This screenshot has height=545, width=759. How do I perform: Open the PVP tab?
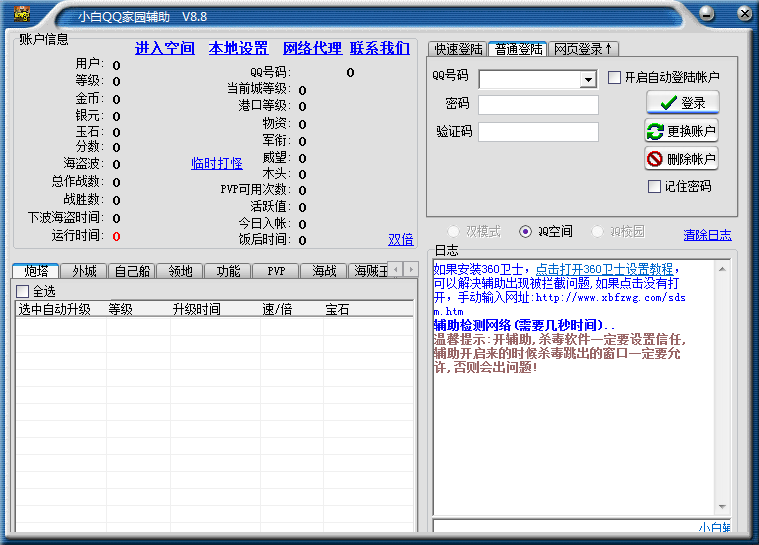276,271
